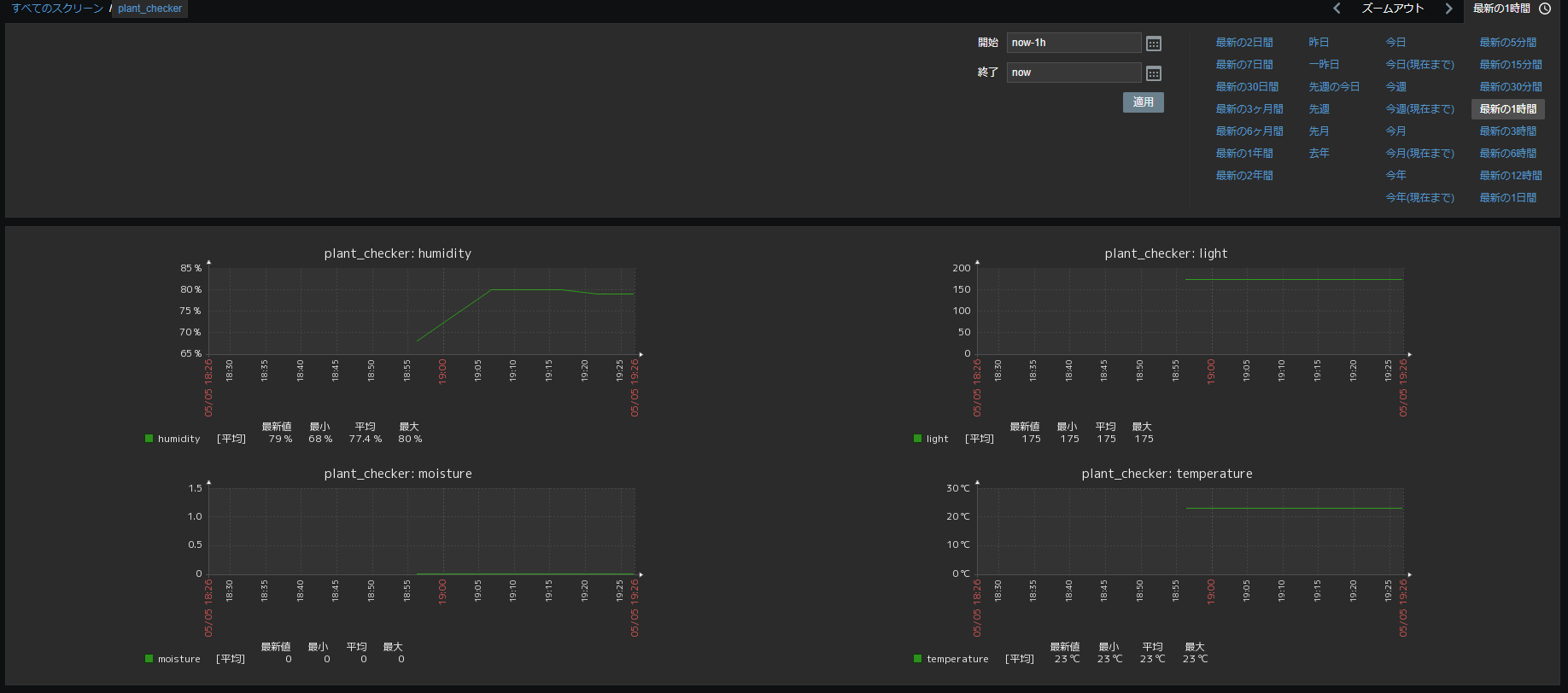Viewport: 1568px width, 693px height.
Task: Click the clock icon beside 最新の1時間
Action: (x=1545, y=9)
